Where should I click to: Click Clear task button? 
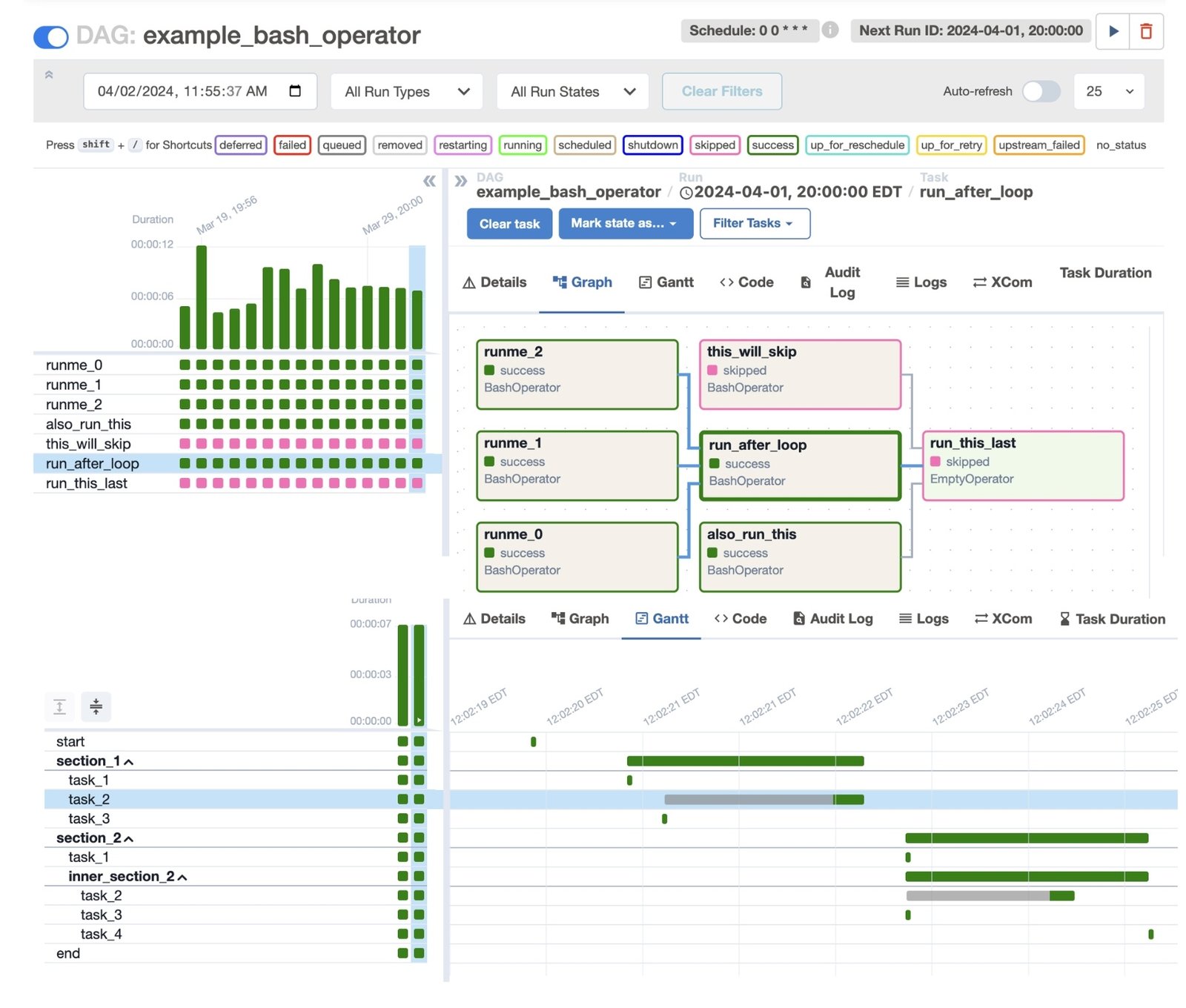(509, 224)
